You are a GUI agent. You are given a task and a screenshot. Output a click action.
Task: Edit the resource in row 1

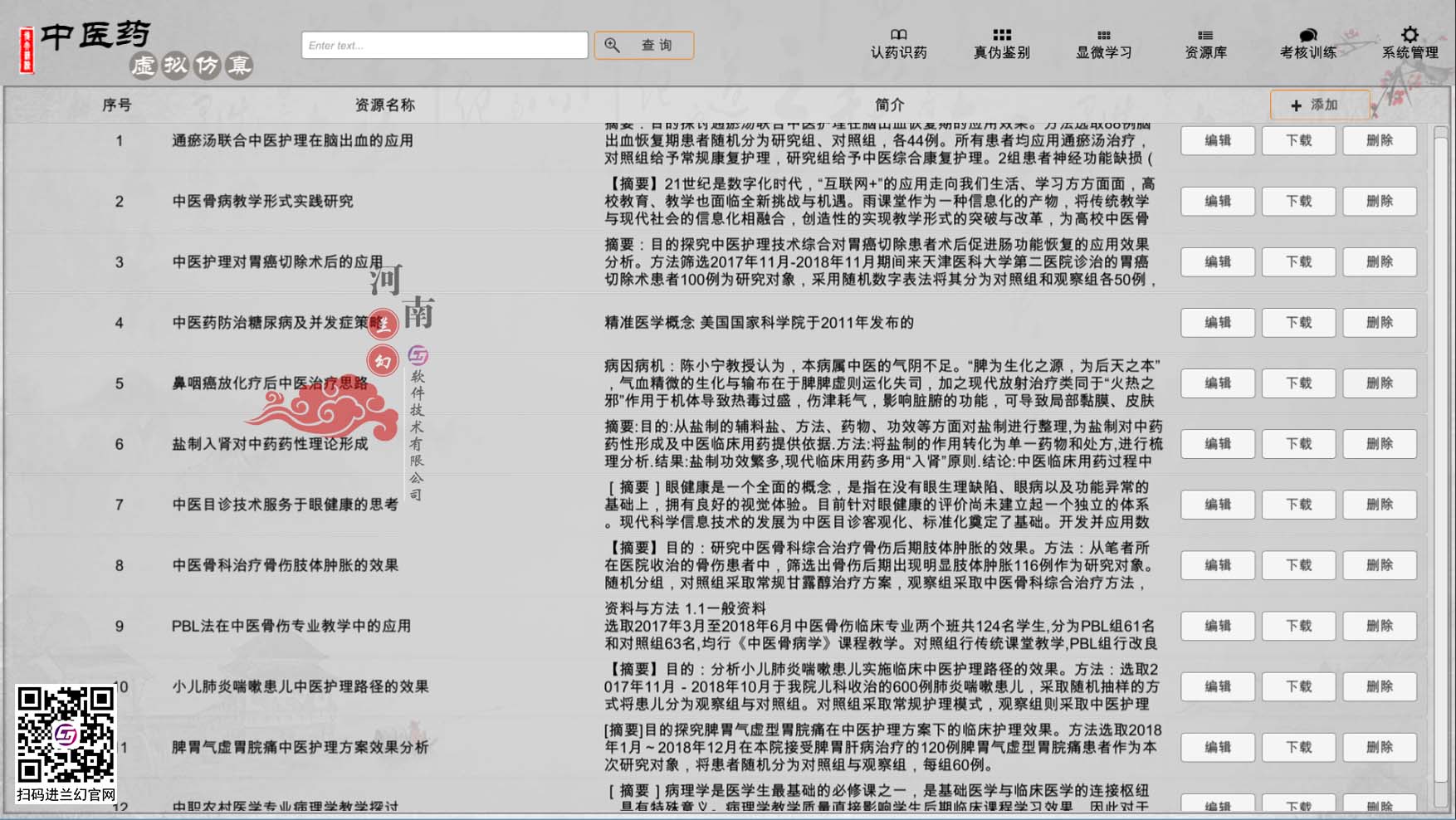point(1217,140)
